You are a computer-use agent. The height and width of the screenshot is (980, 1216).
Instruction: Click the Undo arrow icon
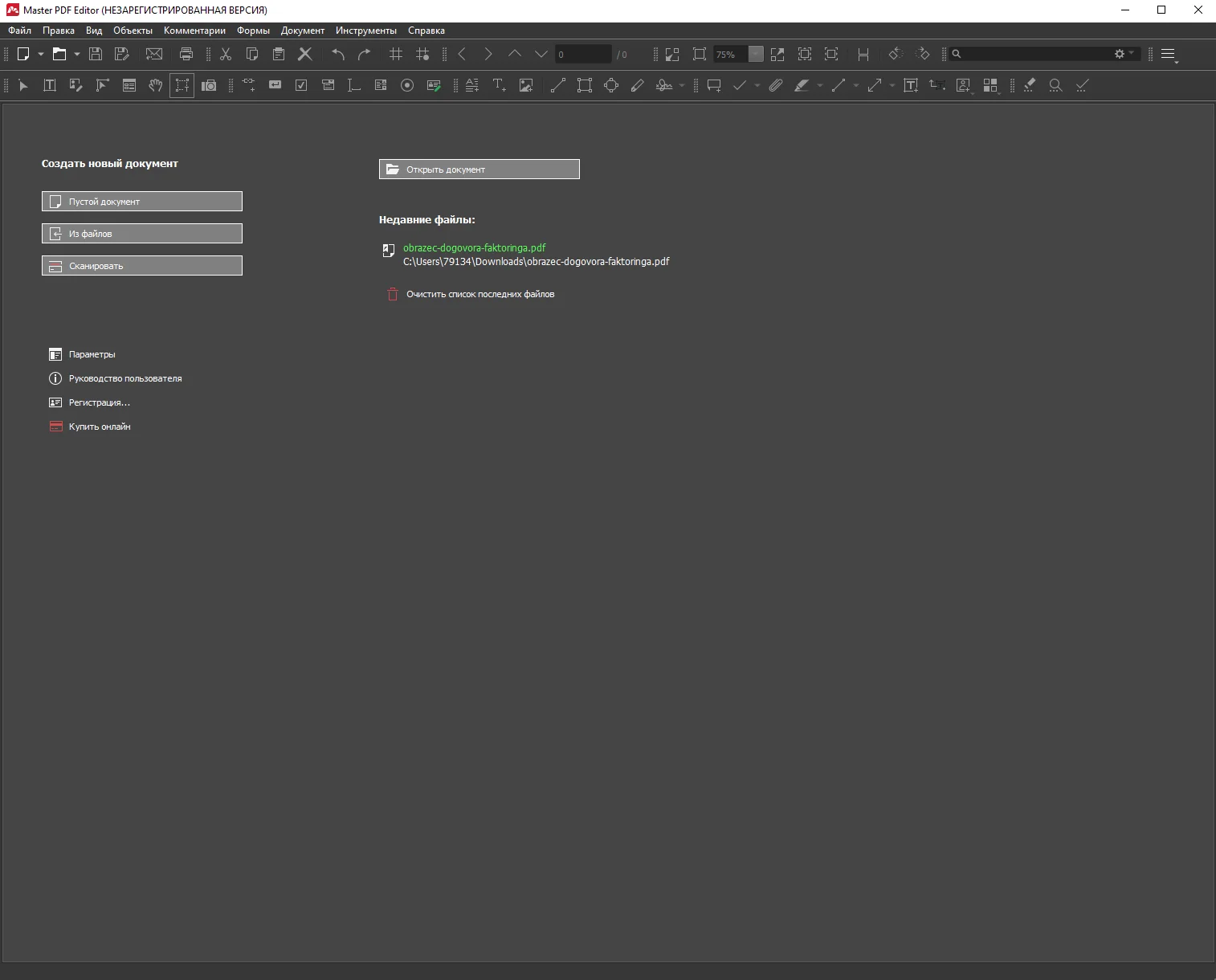(338, 54)
